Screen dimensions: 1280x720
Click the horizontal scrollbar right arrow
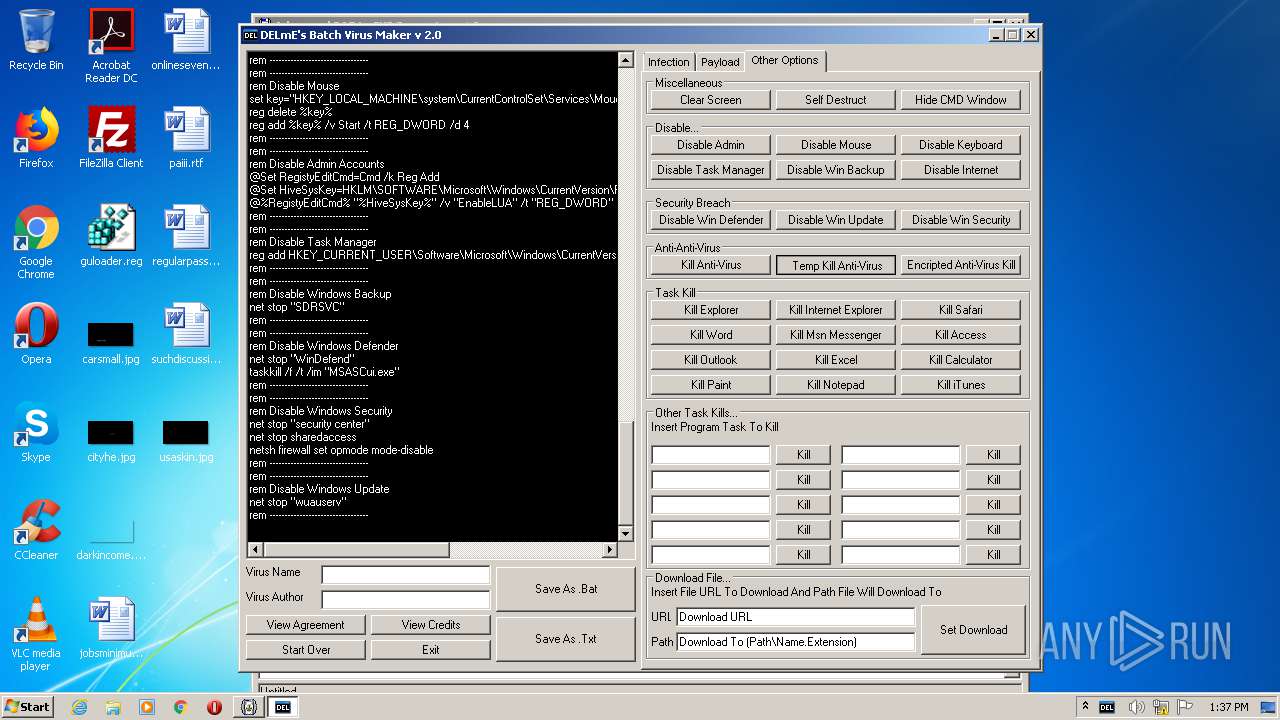point(610,550)
